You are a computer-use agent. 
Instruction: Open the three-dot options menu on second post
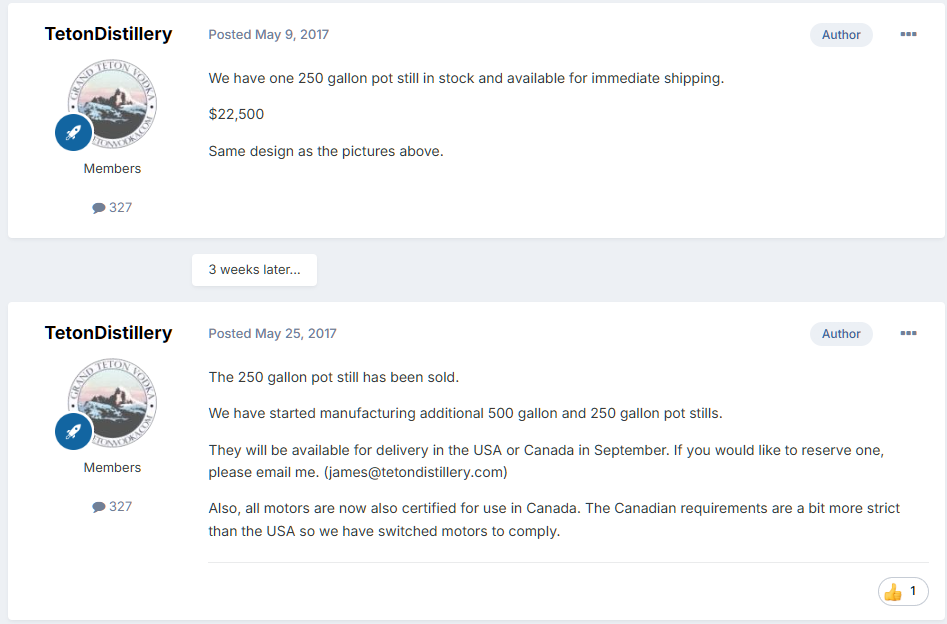(x=908, y=333)
